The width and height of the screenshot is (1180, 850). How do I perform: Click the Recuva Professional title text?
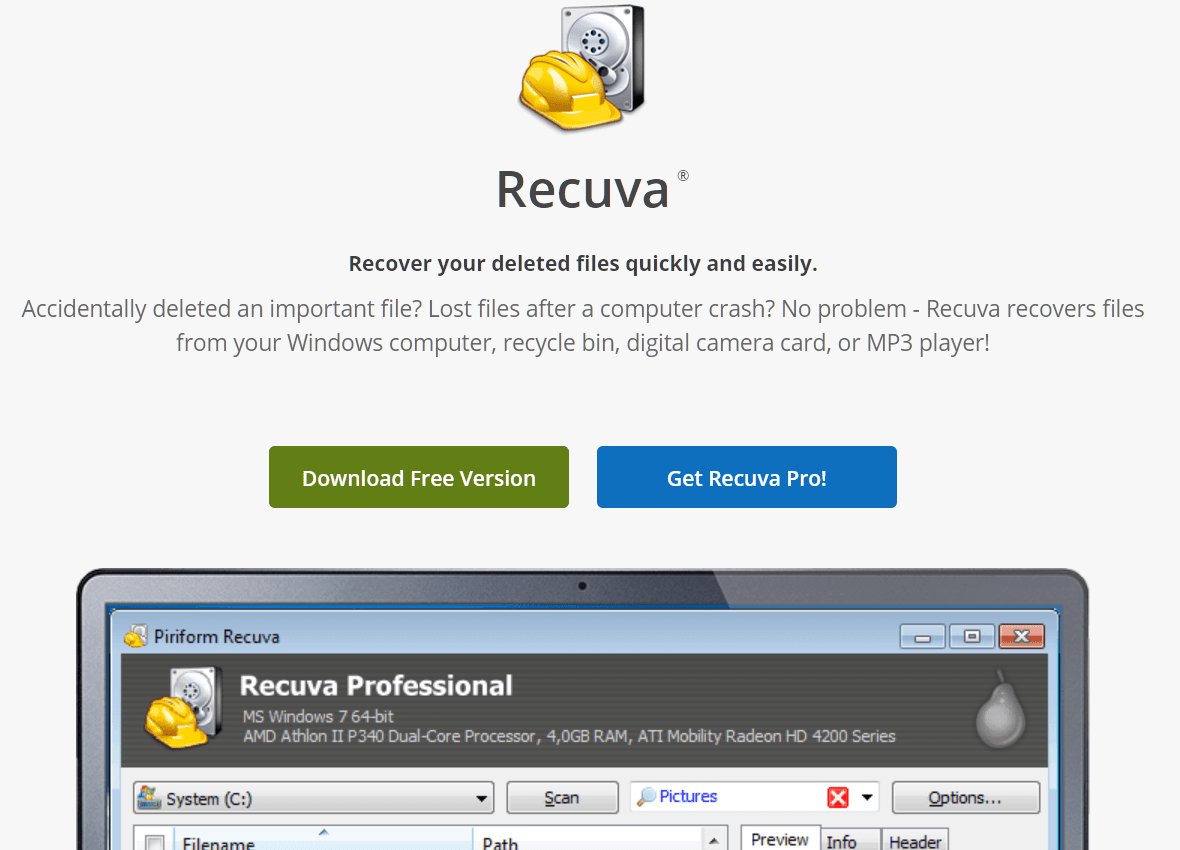[x=376, y=686]
